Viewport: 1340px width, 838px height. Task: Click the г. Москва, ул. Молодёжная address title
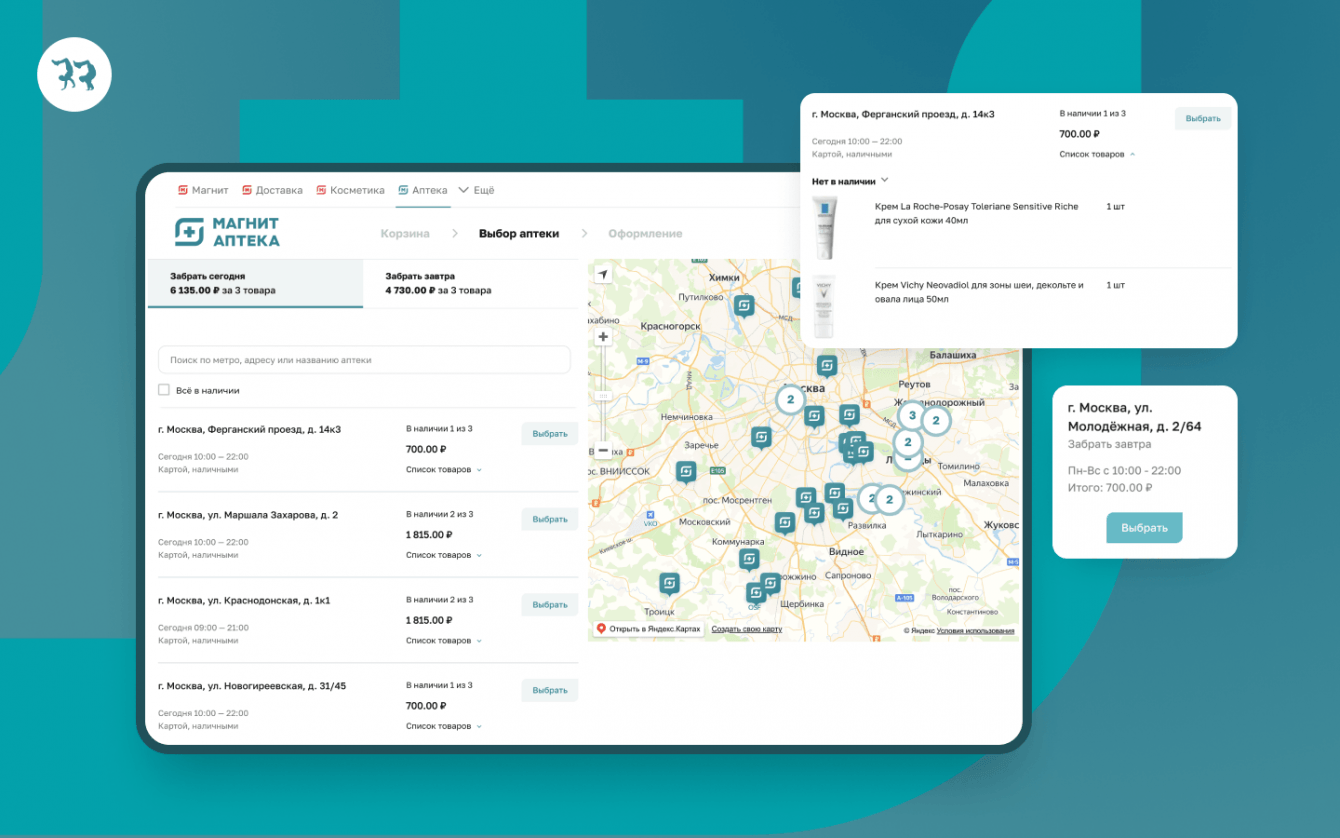(1134, 417)
